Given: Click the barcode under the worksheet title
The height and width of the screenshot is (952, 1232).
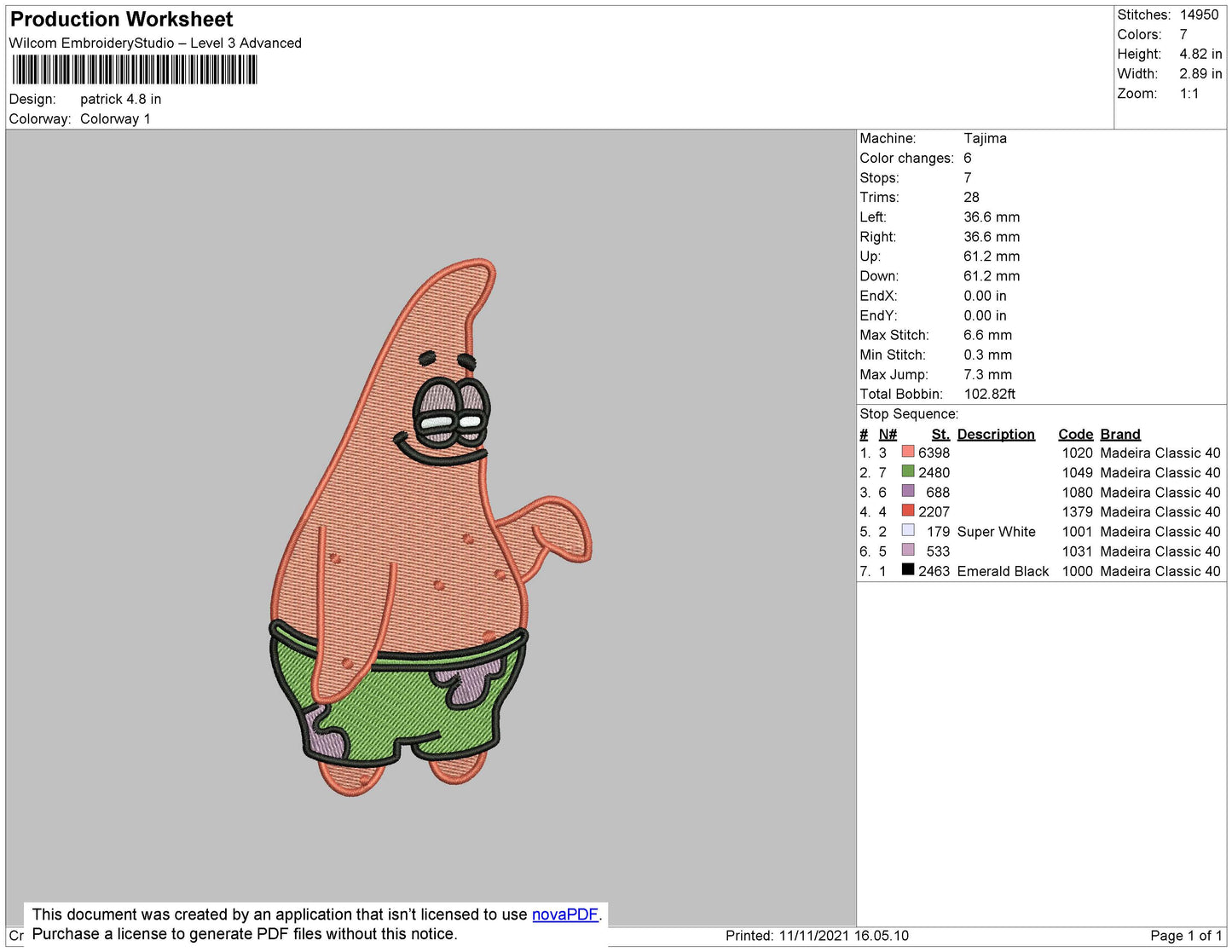Looking at the screenshot, I should point(134,70).
